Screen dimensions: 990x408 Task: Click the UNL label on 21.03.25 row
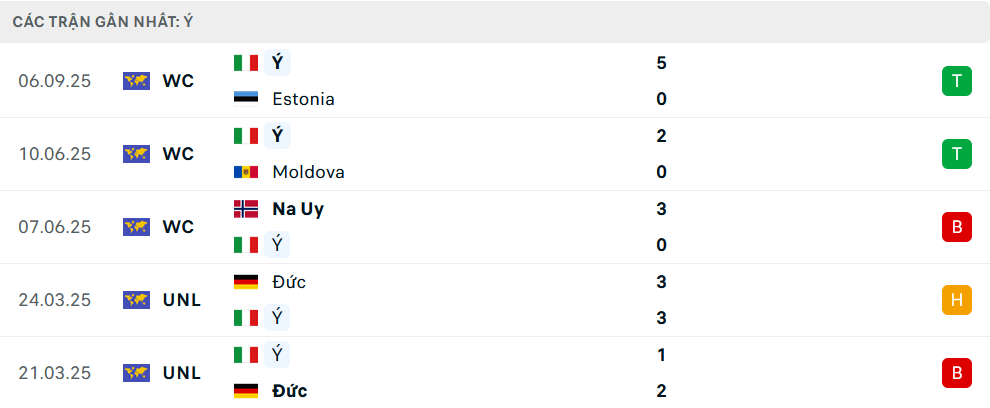182,373
